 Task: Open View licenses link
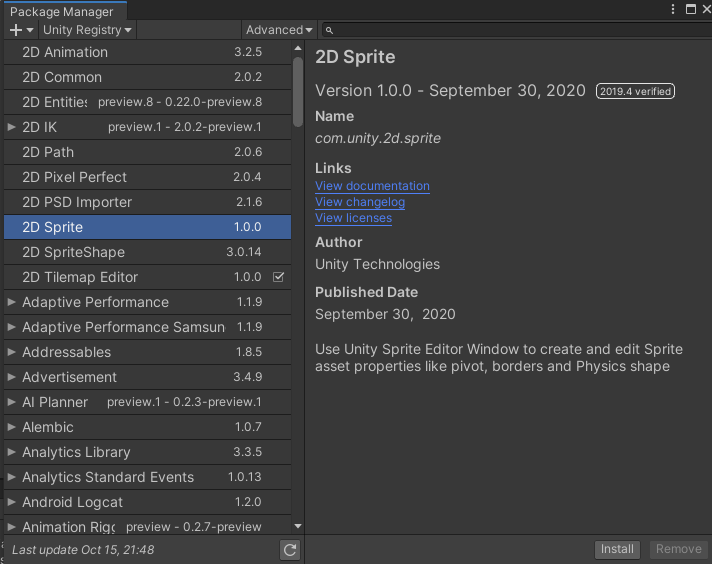pyautogui.click(x=353, y=218)
